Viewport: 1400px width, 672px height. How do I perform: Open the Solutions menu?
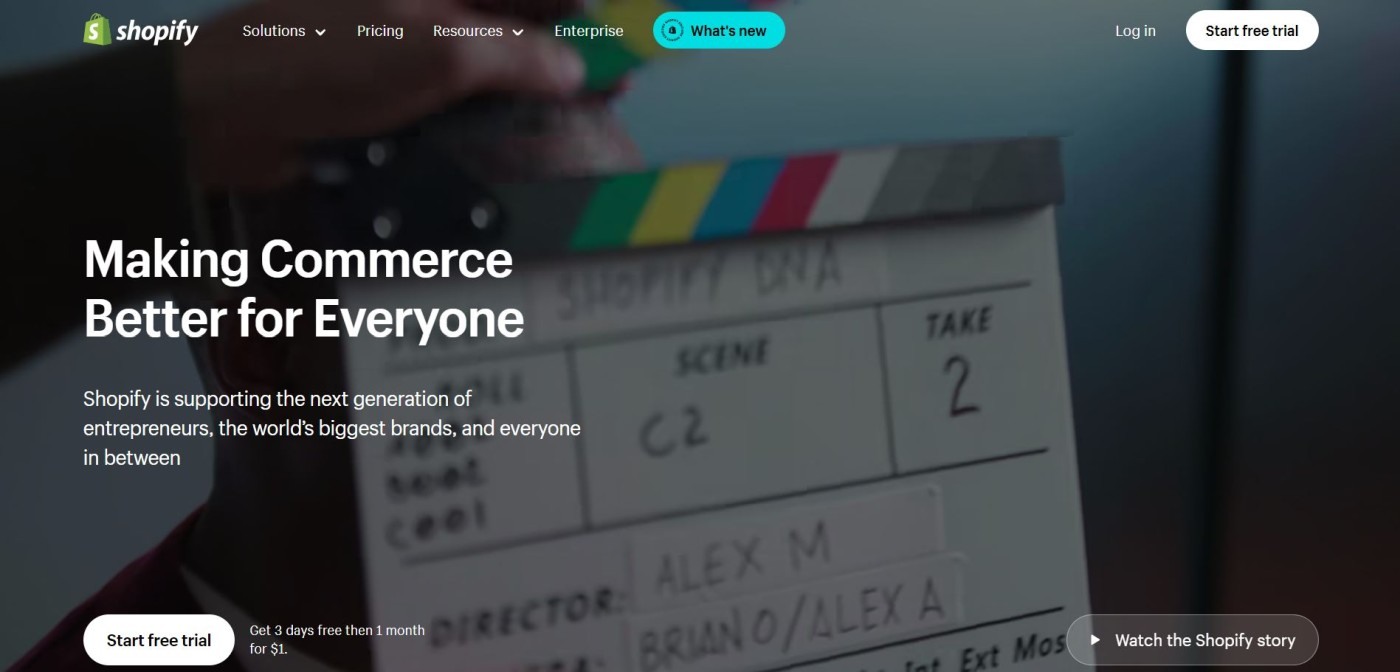[x=284, y=31]
